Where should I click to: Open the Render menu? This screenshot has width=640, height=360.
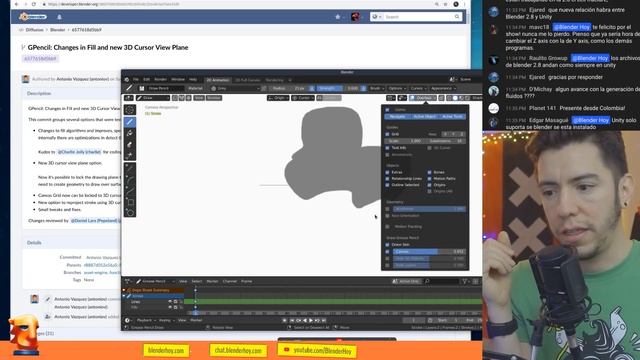pos(160,80)
